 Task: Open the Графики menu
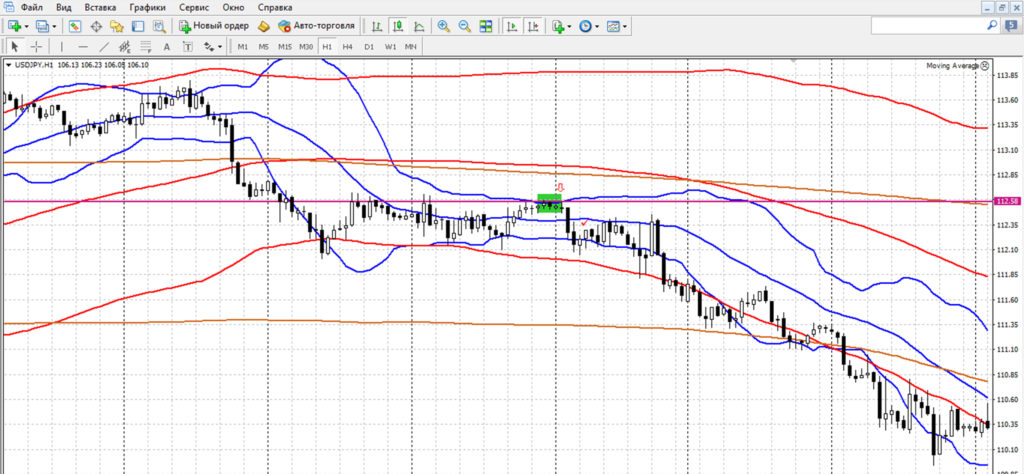pos(146,7)
